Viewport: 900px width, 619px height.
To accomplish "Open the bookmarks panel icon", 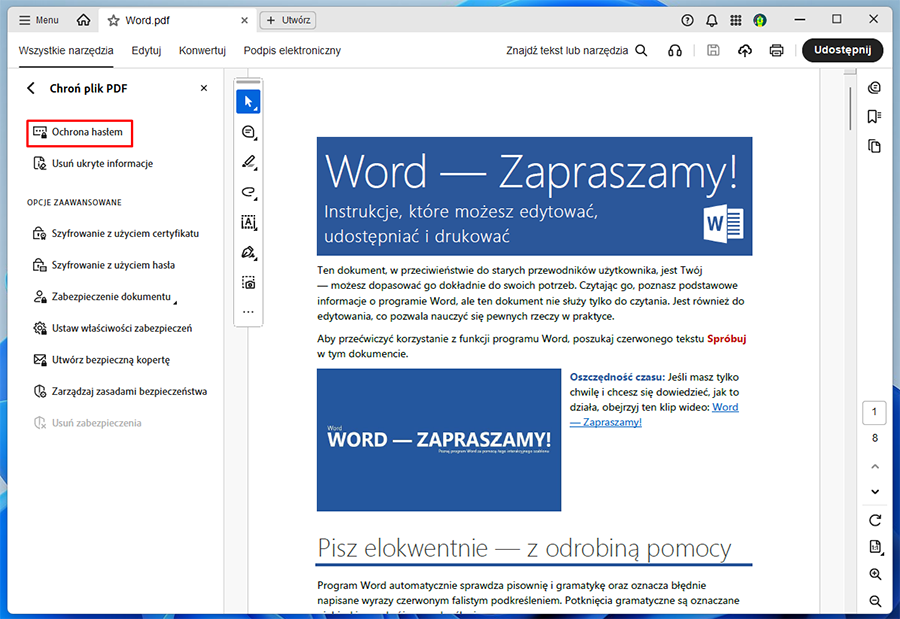I will (x=874, y=117).
